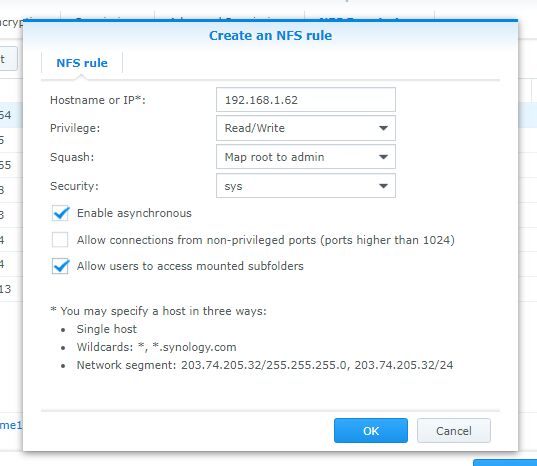Open the Squash dropdown showing Map root to admin
The image size is (537, 466).
tap(306, 157)
